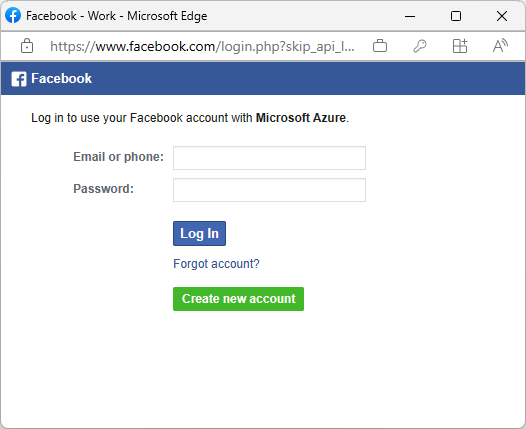Click the "Email or phone:" label
The width and height of the screenshot is (526, 429).
[118, 157]
